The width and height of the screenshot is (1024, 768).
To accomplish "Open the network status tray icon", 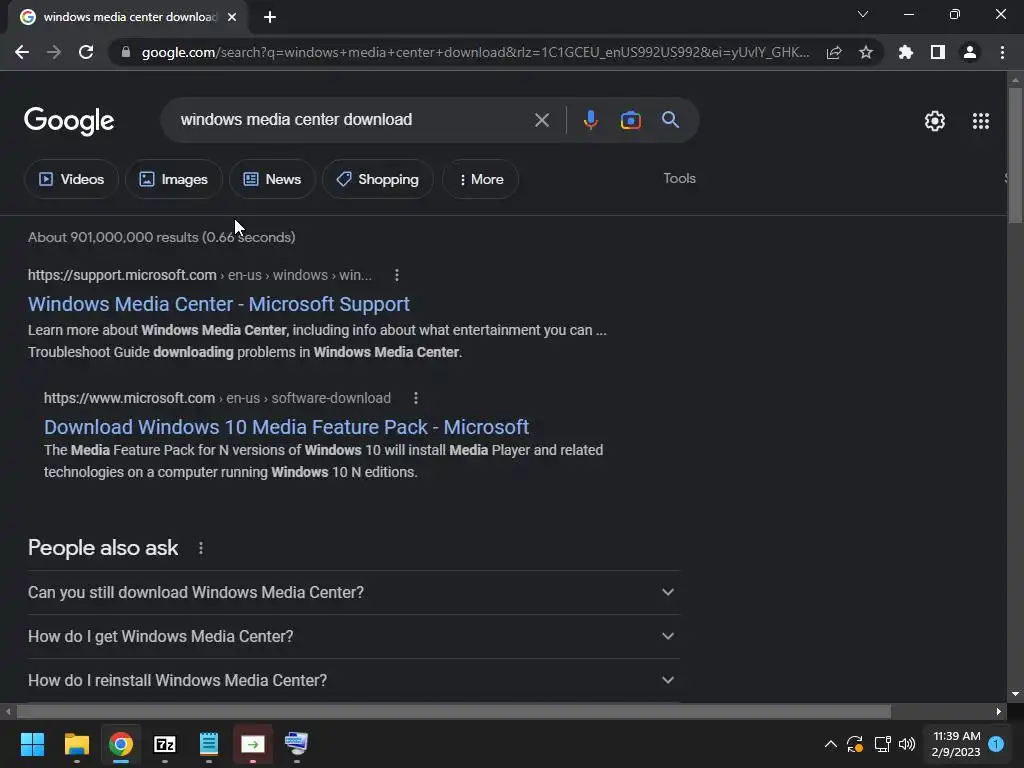I will pos(882,744).
